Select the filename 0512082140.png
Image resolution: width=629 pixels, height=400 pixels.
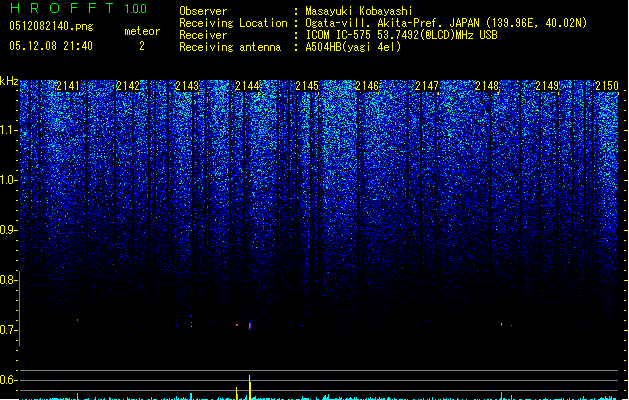point(51,26)
